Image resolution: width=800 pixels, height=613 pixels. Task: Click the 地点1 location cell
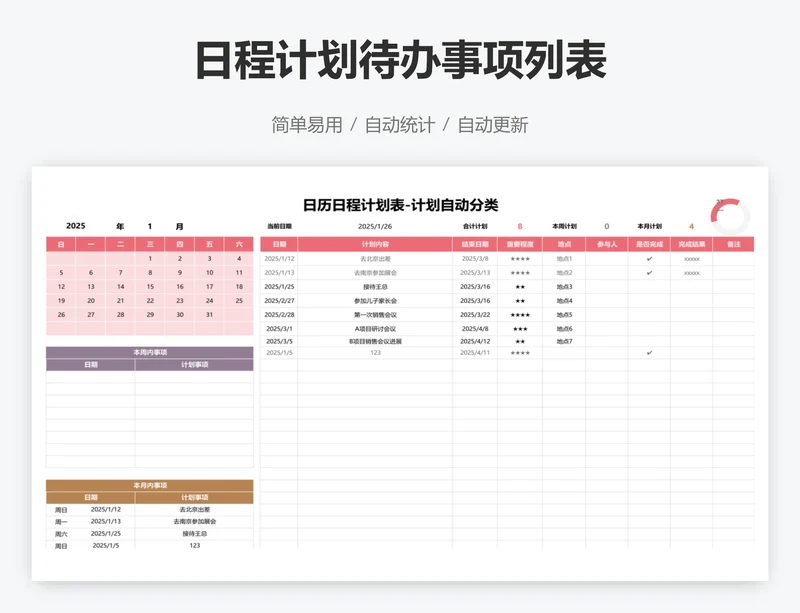pyautogui.click(x=564, y=259)
